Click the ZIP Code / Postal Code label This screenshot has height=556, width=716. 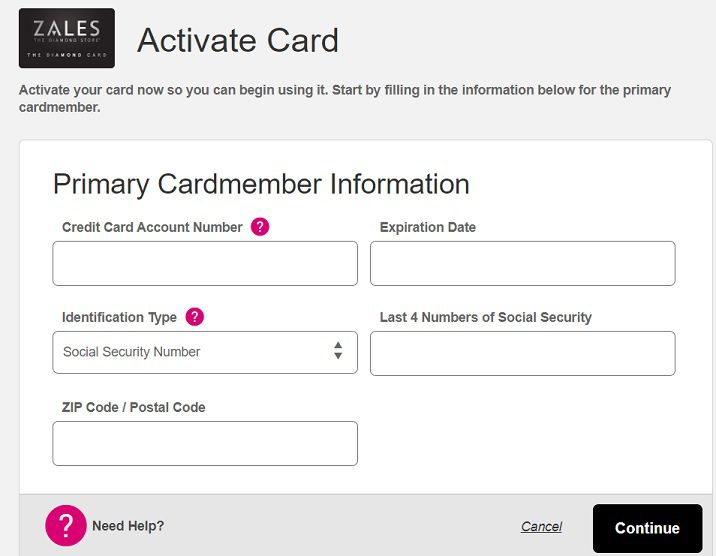pos(133,408)
